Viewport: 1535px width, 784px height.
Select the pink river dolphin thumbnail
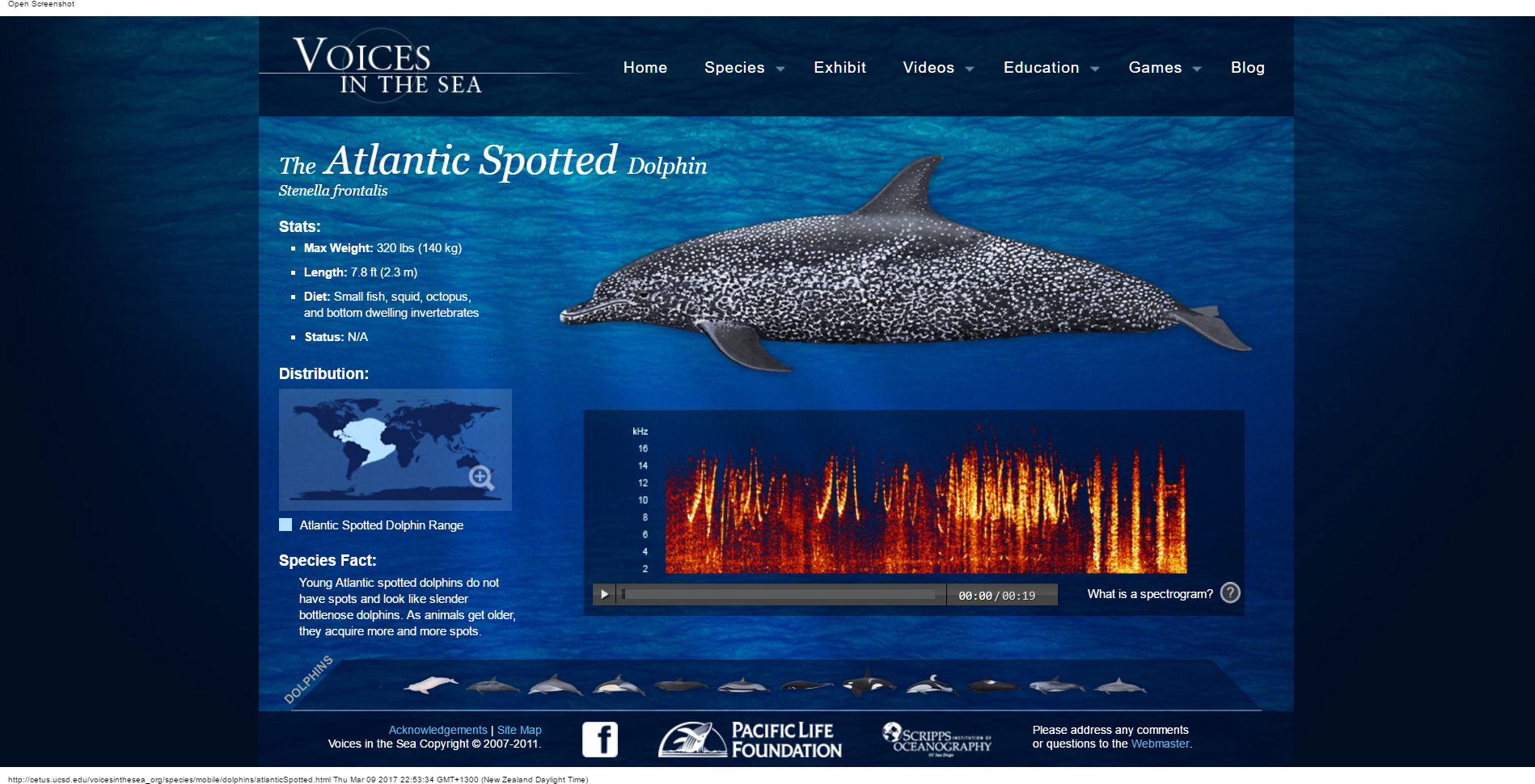coord(430,685)
